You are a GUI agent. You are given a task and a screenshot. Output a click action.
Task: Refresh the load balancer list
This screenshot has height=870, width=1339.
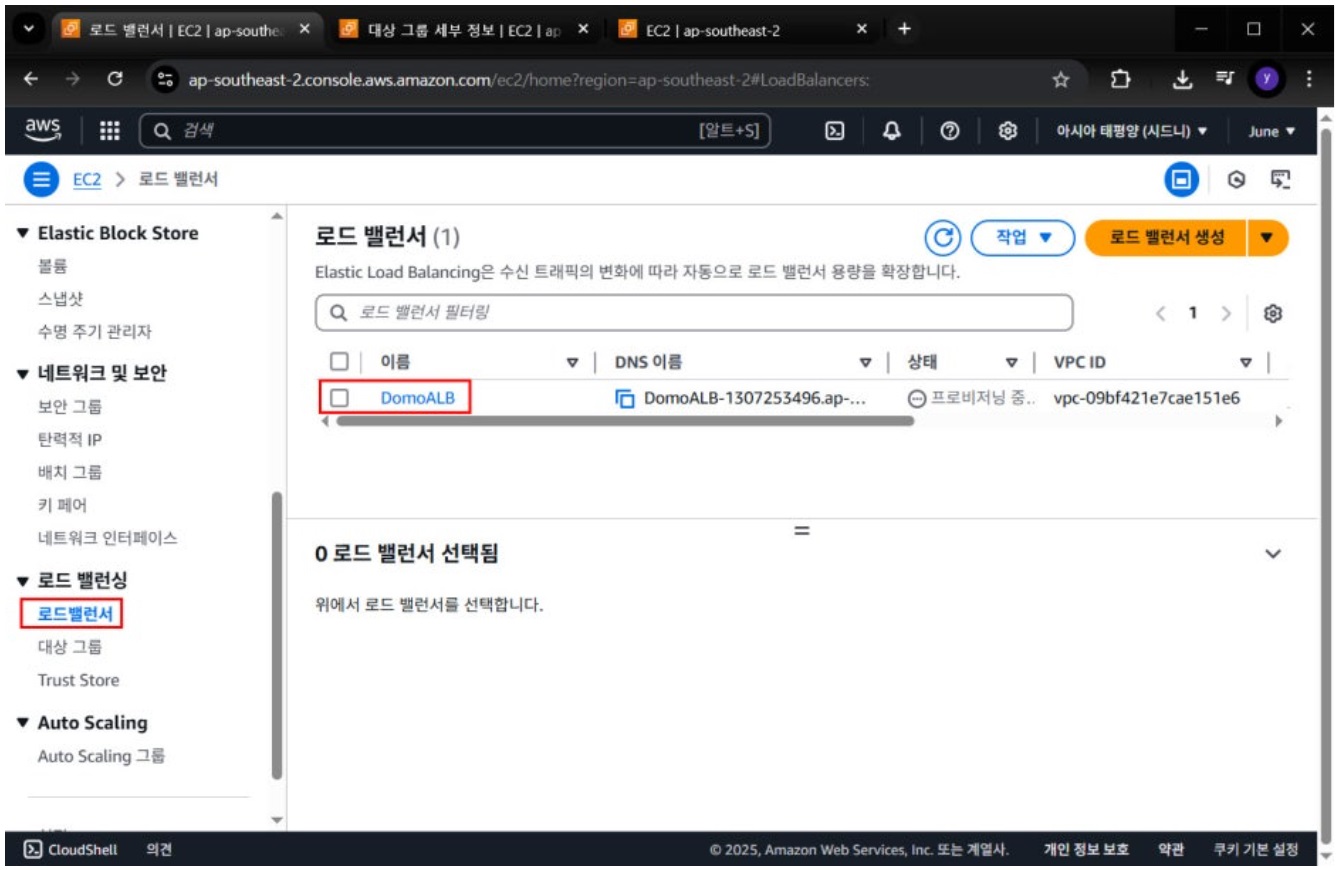942,238
